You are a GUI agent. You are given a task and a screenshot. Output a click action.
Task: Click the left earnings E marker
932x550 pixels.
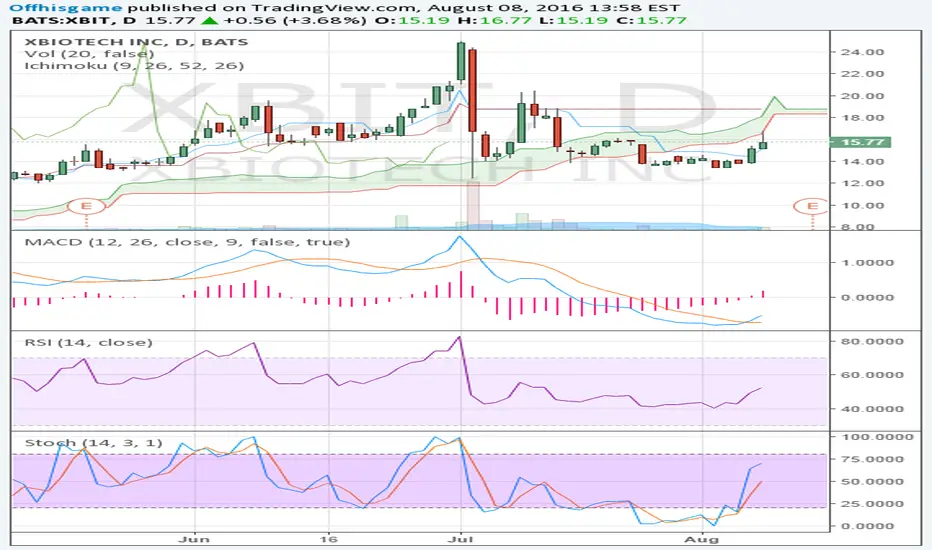click(x=86, y=206)
